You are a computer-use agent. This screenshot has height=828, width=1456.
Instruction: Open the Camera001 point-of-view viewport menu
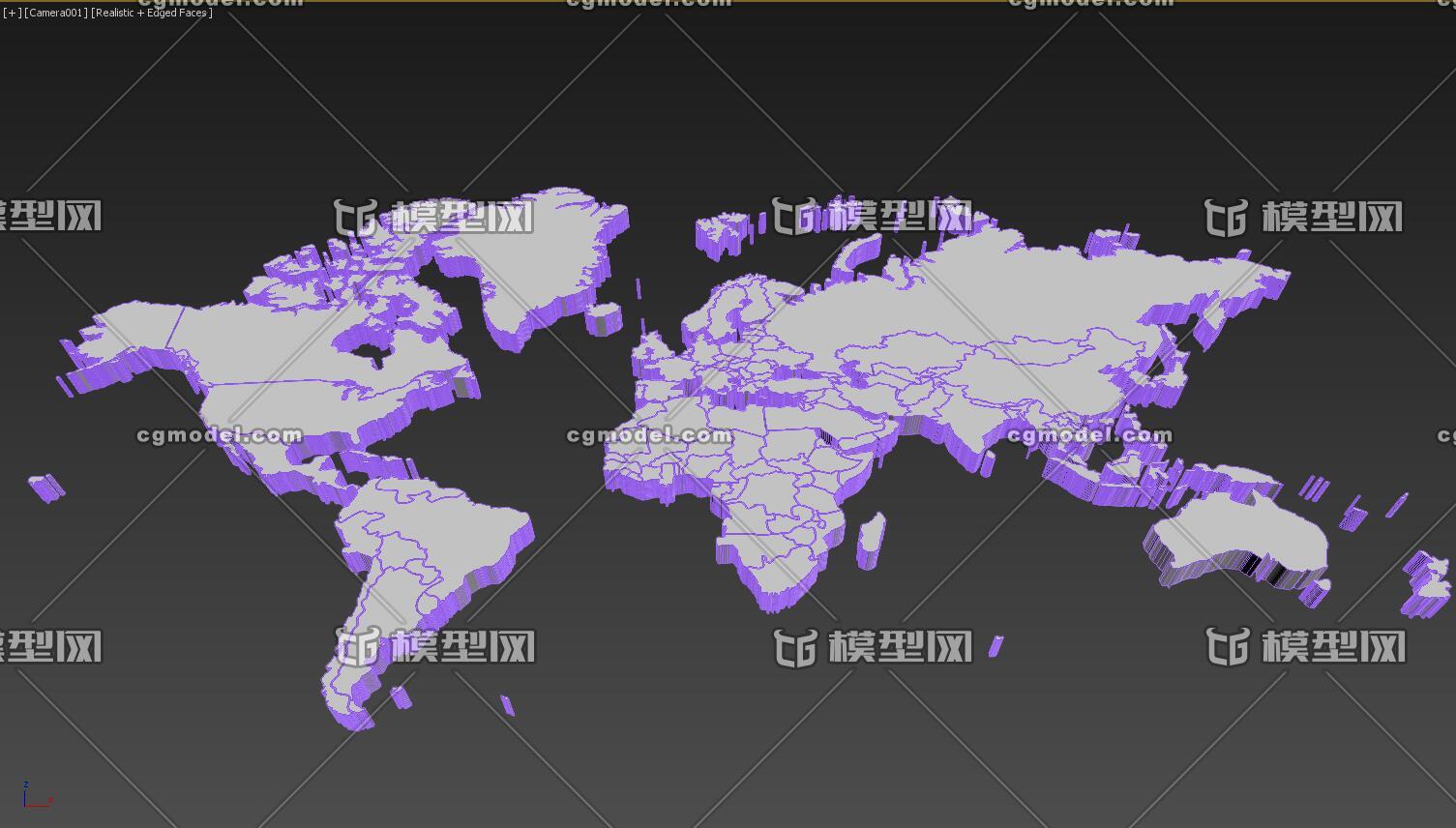pos(56,13)
